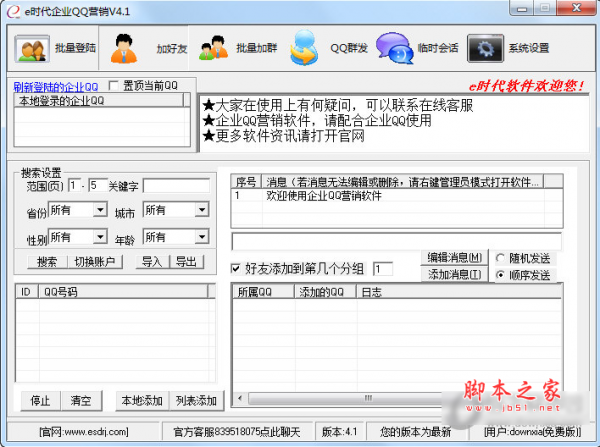The width and height of the screenshot is (600, 447).
Task: Click the 导入 button
Action: click(x=152, y=262)
